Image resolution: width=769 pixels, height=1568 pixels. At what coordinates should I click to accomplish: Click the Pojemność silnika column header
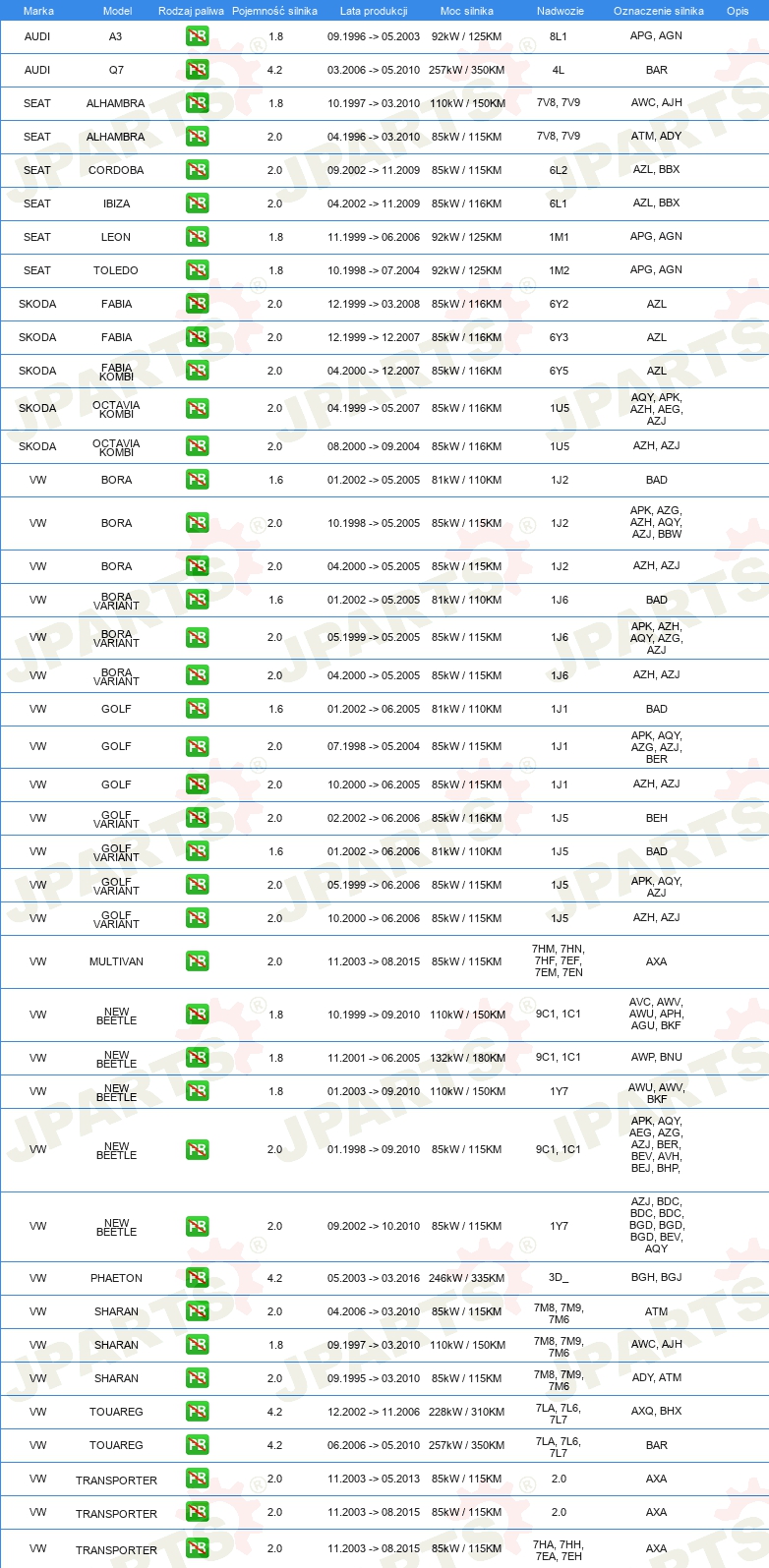pyautogui.click(x=274, y=11)
